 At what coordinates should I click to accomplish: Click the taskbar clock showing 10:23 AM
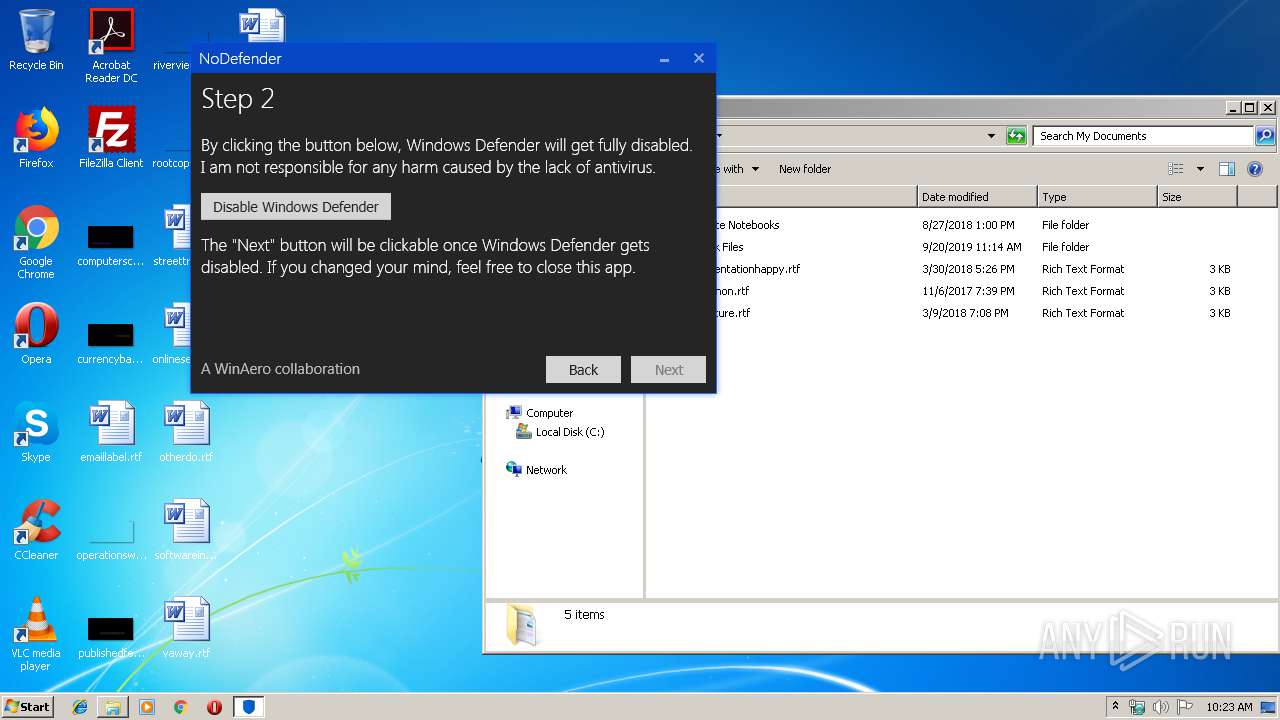coord(1229,707)
